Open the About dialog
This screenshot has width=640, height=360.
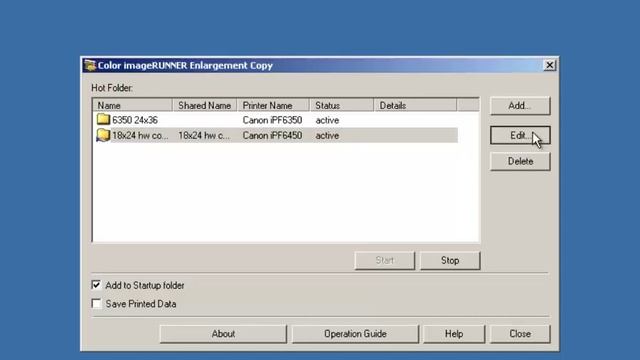pos(223,334)
